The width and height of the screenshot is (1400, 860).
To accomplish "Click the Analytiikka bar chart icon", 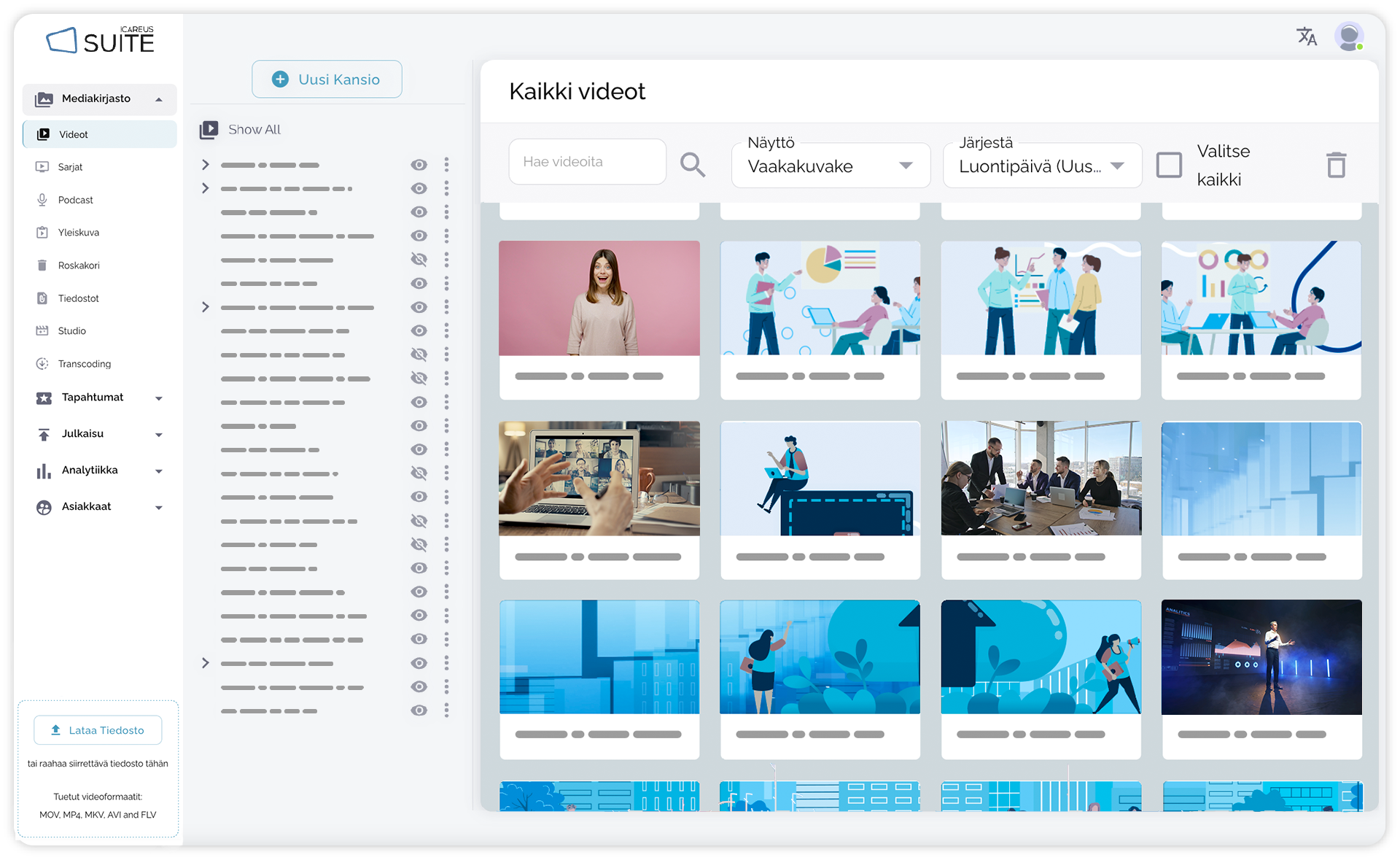I will click(44, 470).
